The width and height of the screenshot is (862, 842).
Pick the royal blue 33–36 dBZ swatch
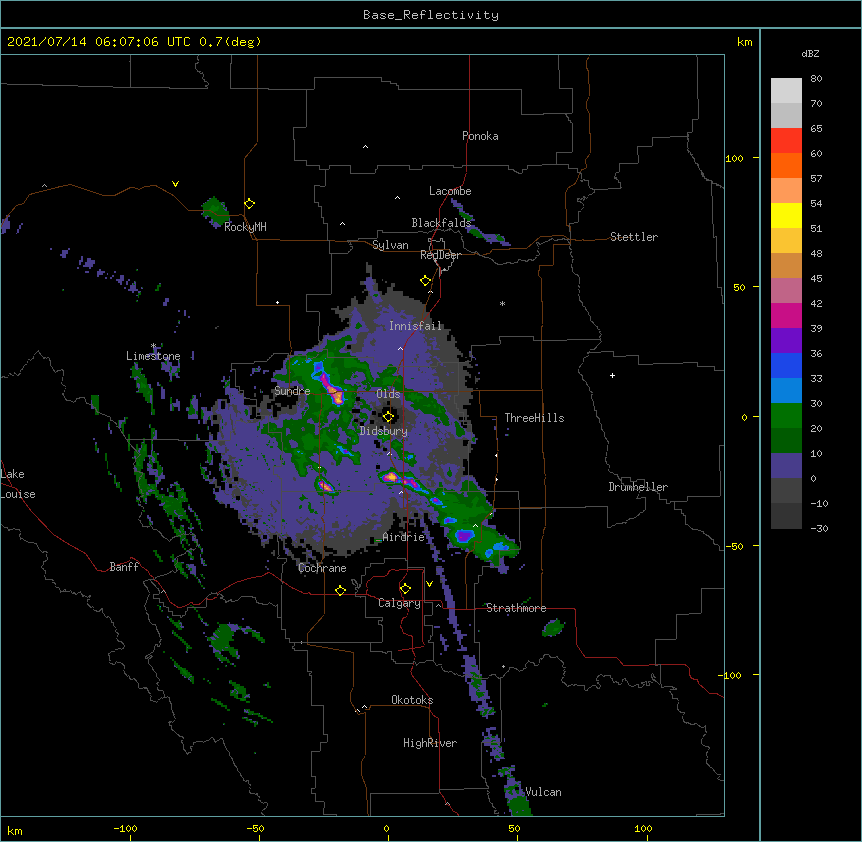tap(786, 365)
